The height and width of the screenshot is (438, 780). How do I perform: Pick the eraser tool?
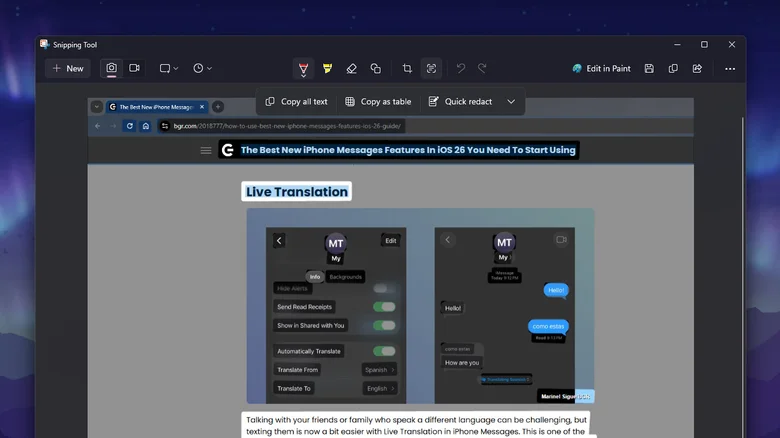tap(351, 68)
